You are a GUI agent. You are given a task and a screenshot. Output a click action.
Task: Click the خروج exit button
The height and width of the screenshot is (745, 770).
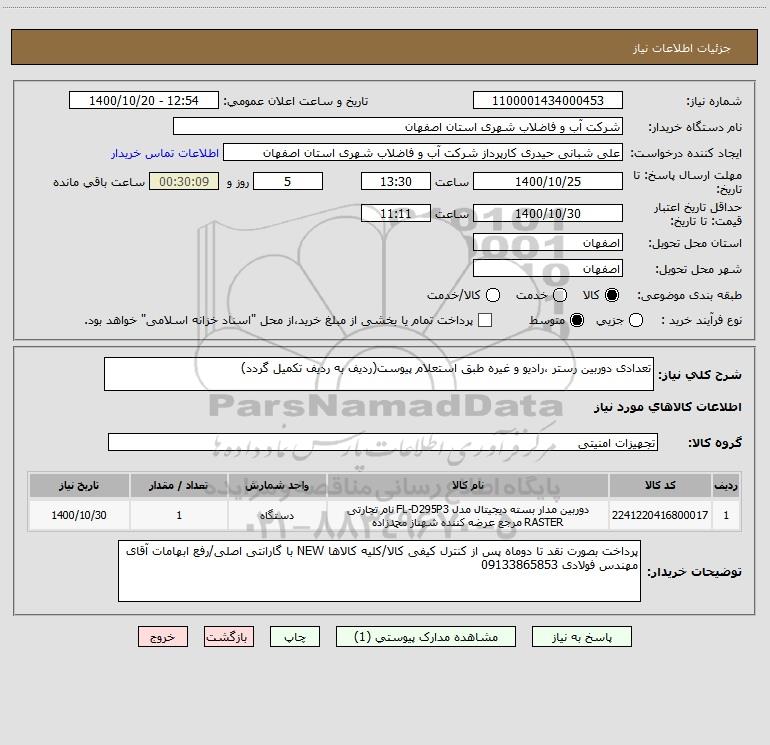click(x=163, y=637)
